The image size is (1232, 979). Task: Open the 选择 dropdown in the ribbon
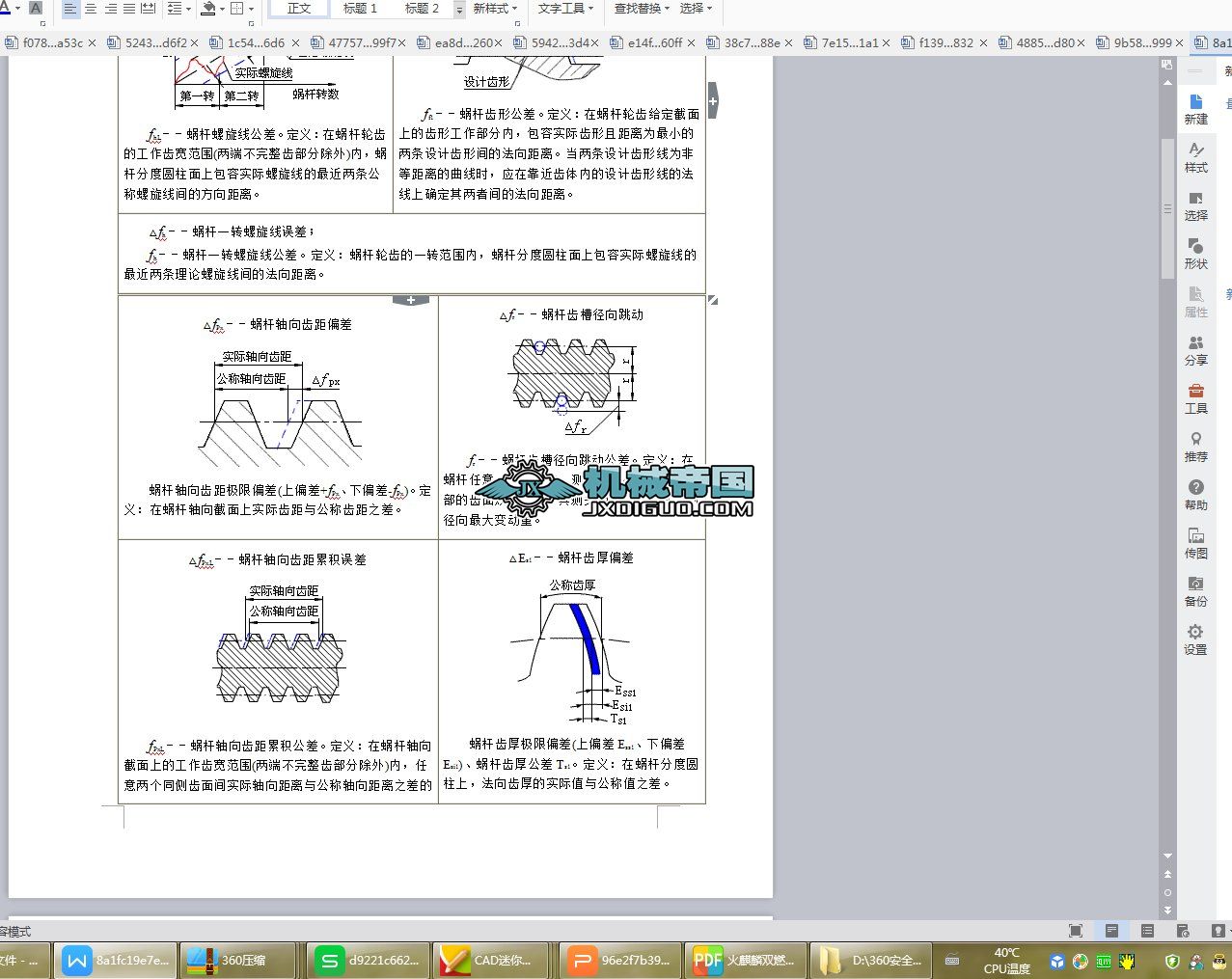click(696, 9)
